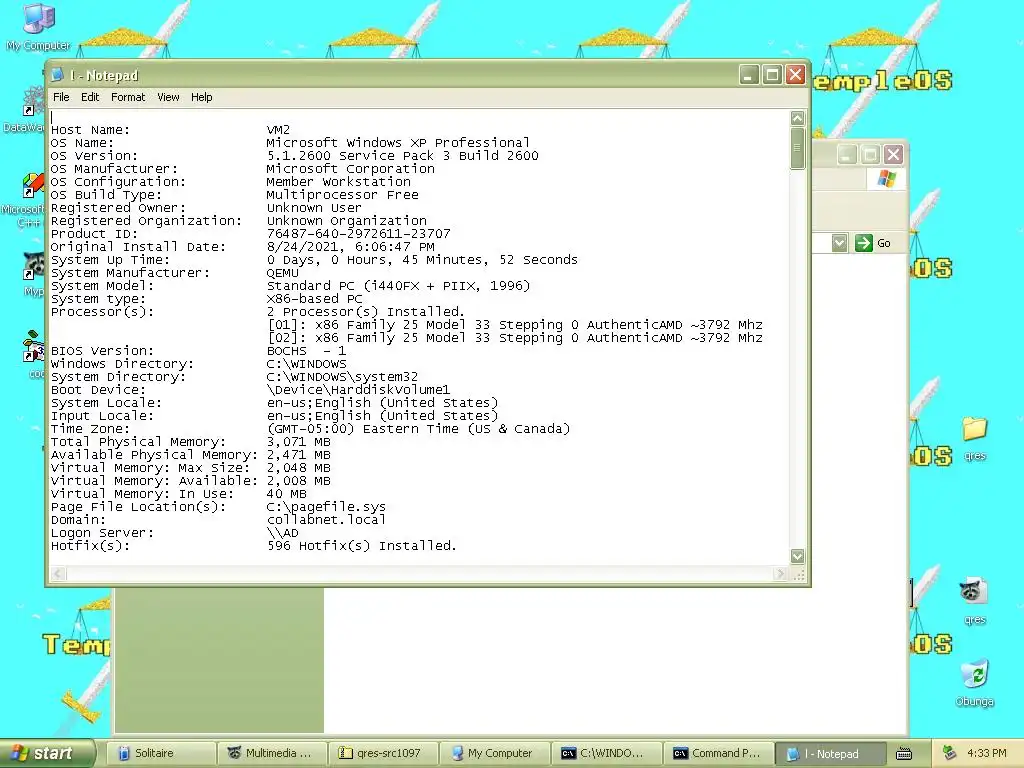
Task: Click the host name value VM2
Action: (278, 130)
